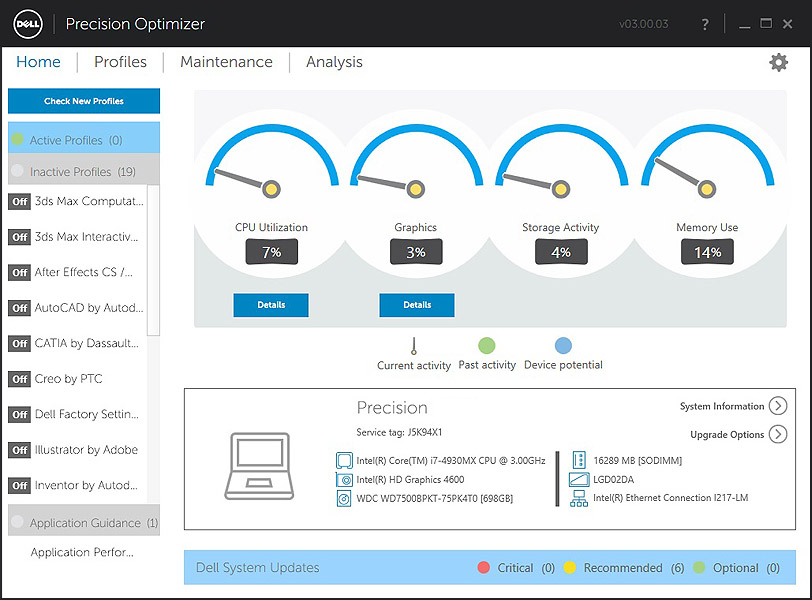Click the Storage Activity gauge dial
The width and height of the screenshot is (812, 600).
561,162
